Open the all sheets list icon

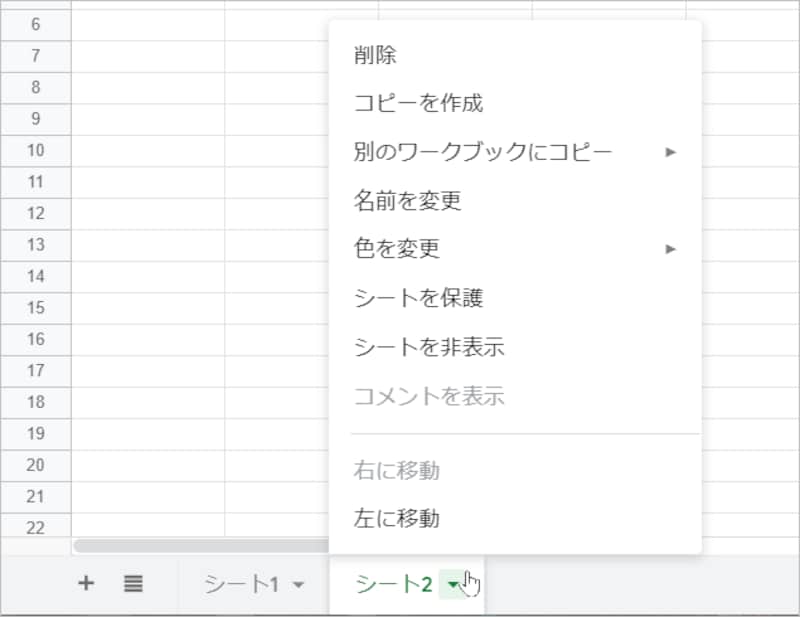click(x=133, y=582)
